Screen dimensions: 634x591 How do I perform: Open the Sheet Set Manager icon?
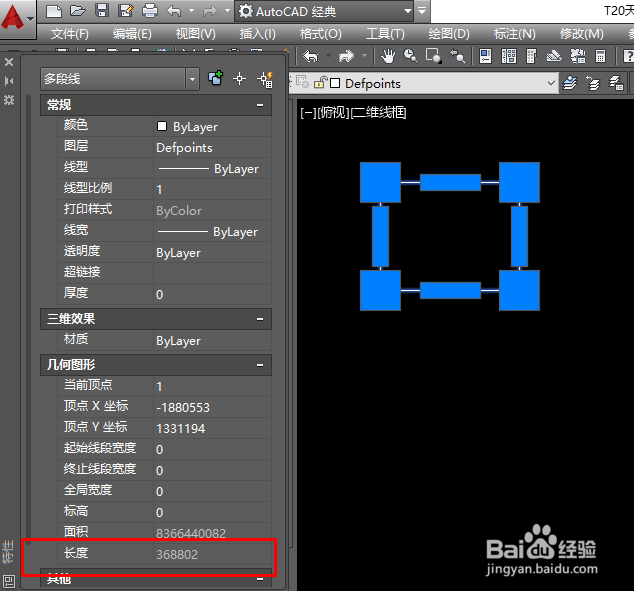tap(554, 56)
